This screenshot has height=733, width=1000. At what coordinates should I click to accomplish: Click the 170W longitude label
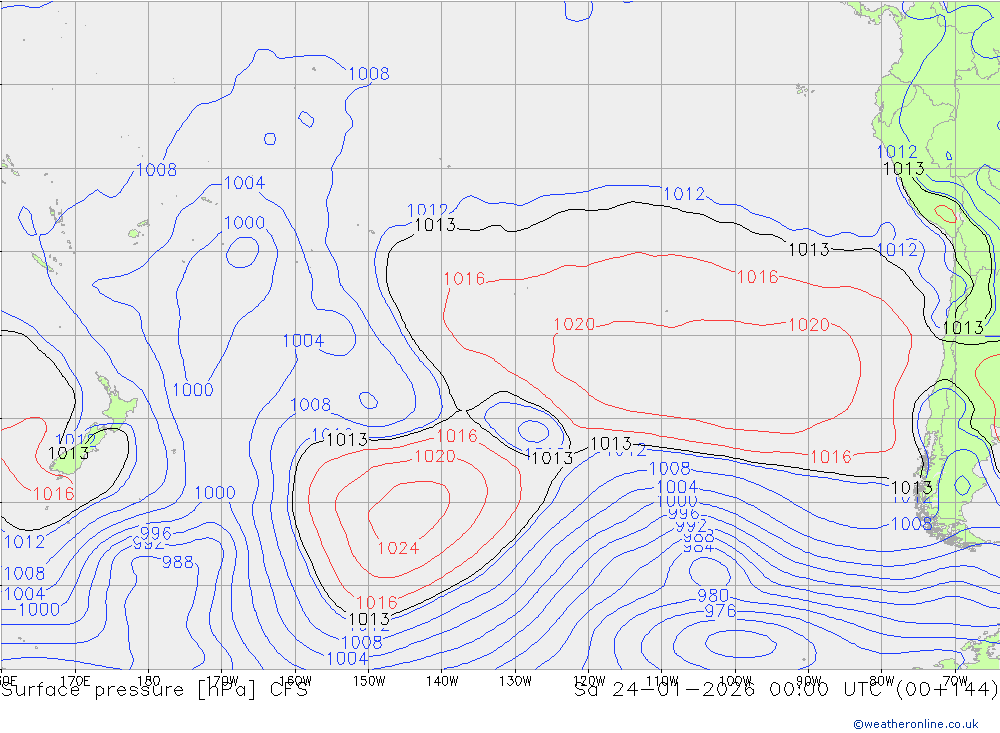222,681
